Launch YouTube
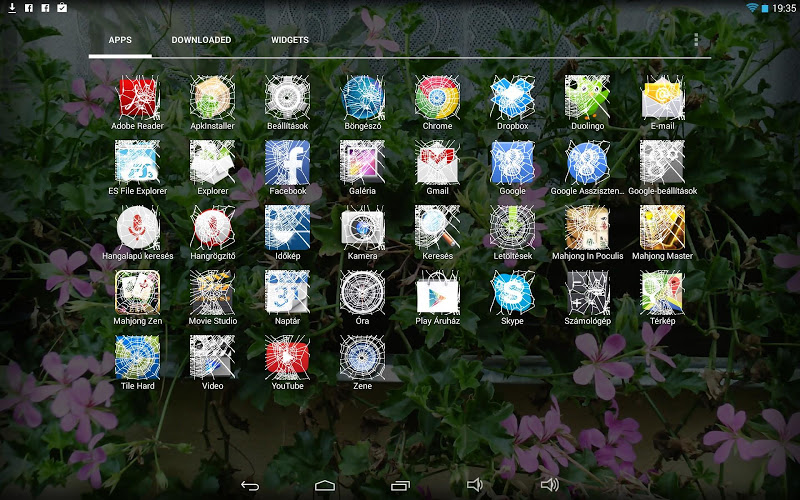The image size is (800, 500). click(287, 358)
